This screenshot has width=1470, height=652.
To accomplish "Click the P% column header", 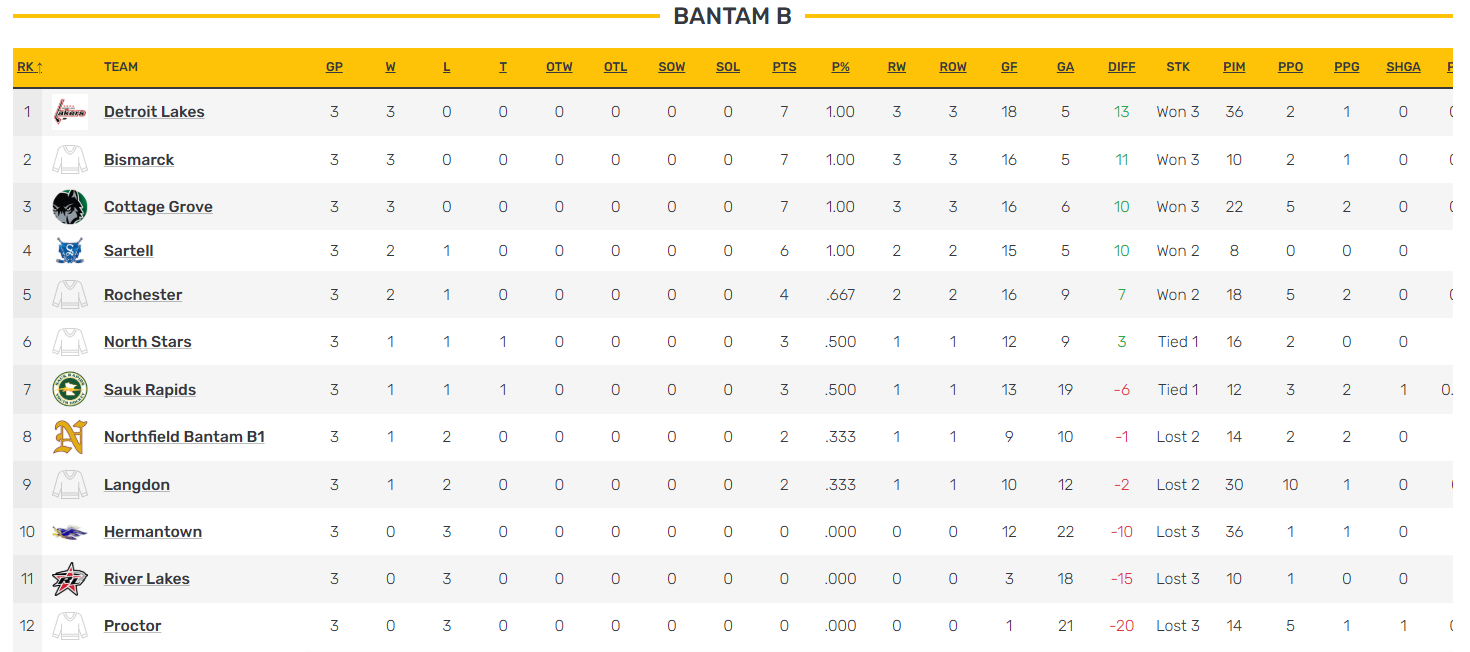I will click(840, 67).
